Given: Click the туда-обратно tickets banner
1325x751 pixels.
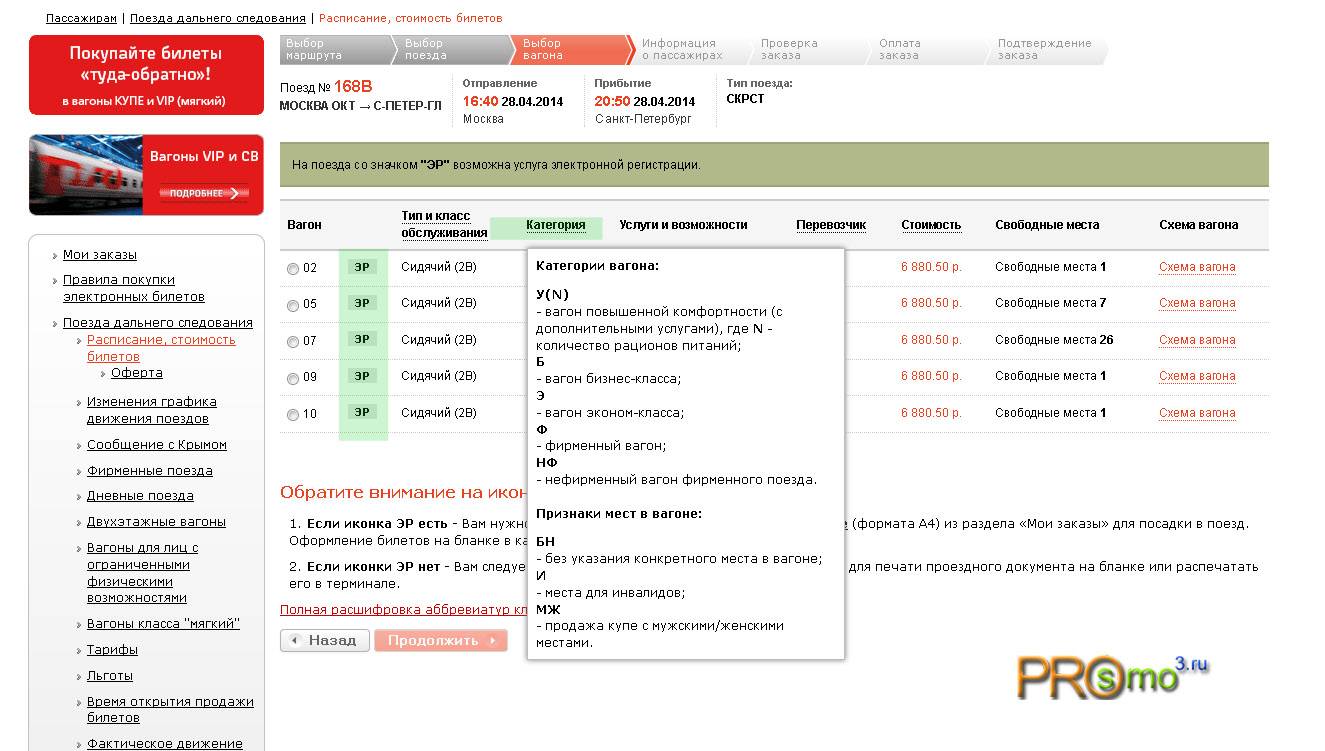Looking at the screenshot, I should coord(146,75).
